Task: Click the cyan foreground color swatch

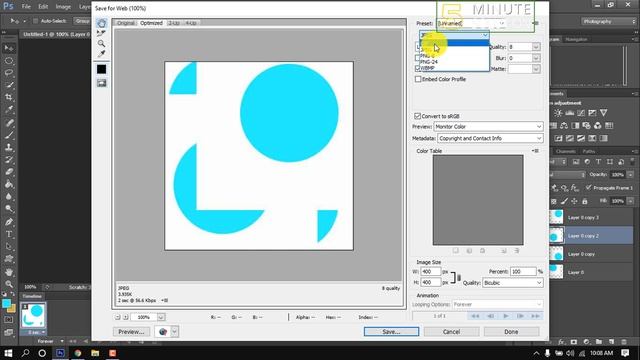Action: (x=6, y=304)
